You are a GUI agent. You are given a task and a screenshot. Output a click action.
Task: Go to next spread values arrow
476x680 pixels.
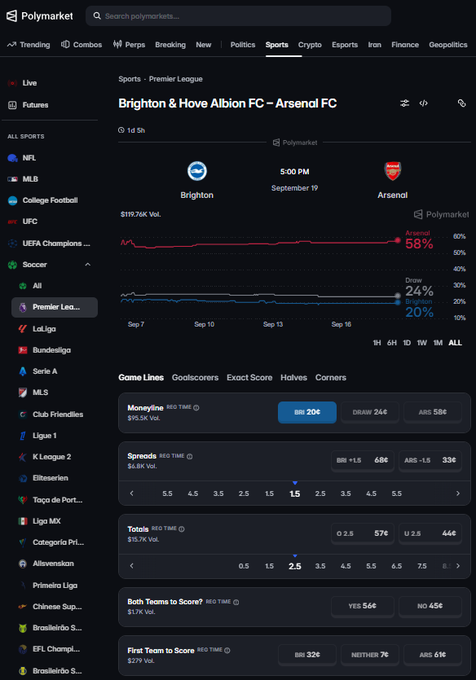pyautogui.click(x=458, y=493)
